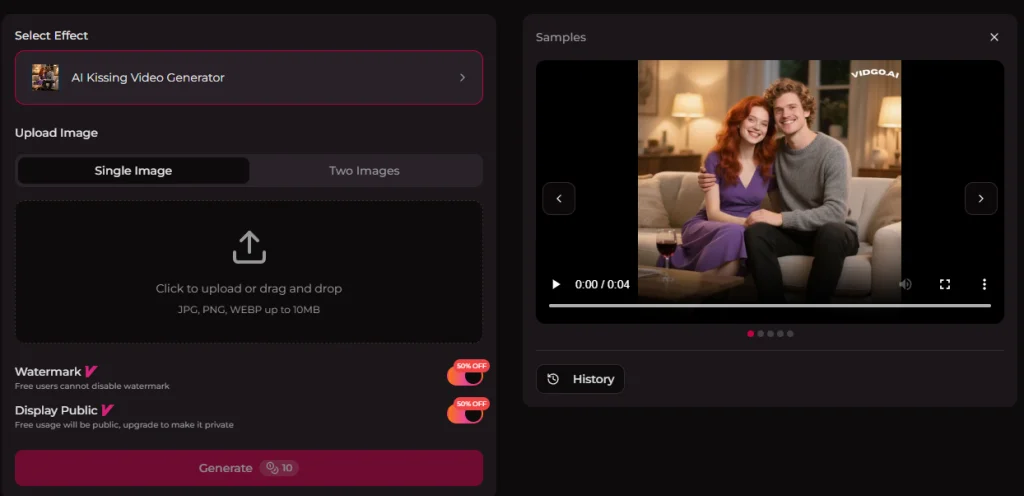The width and height of the screenshot is (1024, 496).
Task: Click the premium V badge next to Watermark
Action: point(91,371)
